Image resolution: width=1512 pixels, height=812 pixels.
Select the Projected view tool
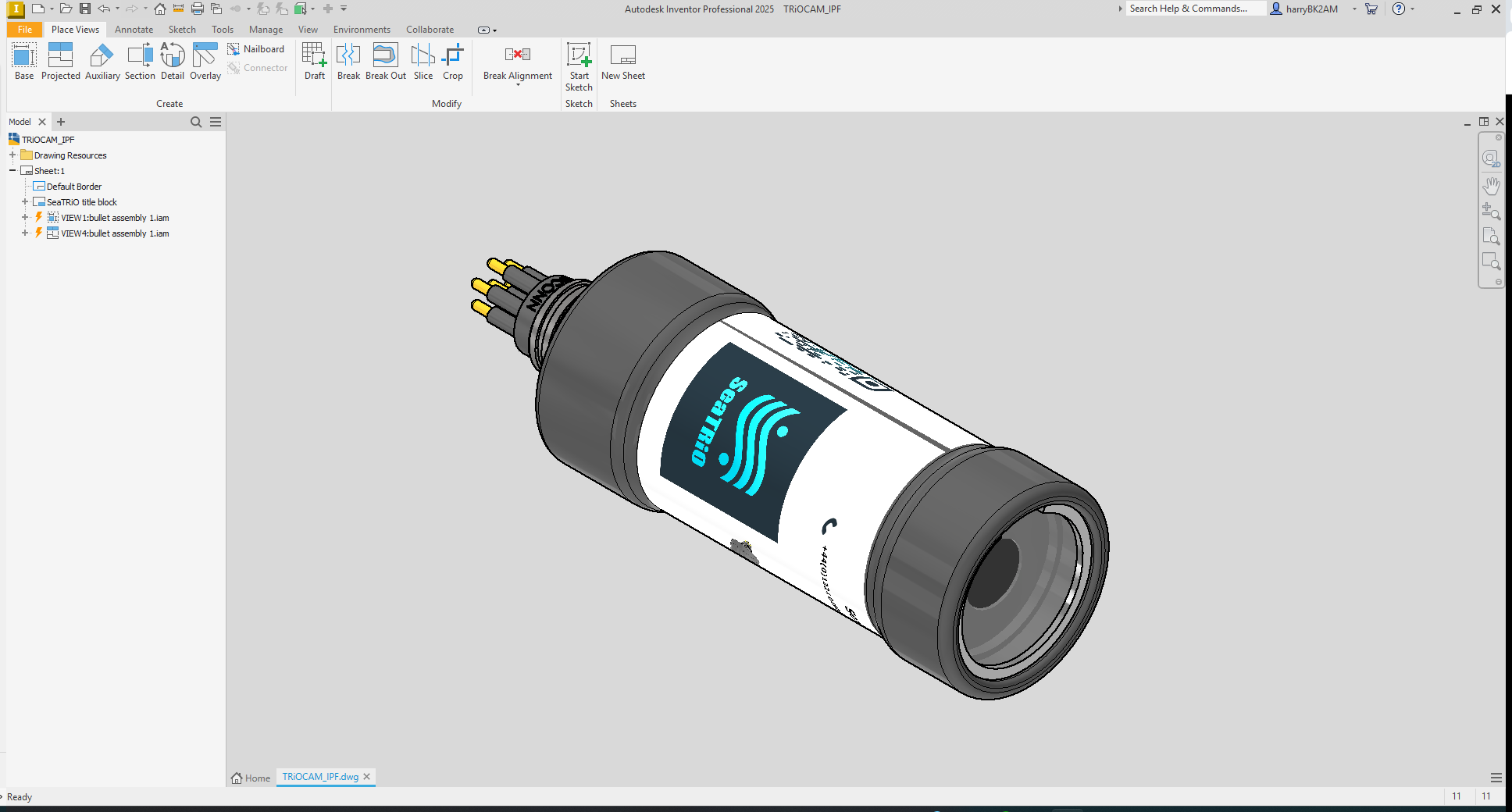[x=61, y=62]
